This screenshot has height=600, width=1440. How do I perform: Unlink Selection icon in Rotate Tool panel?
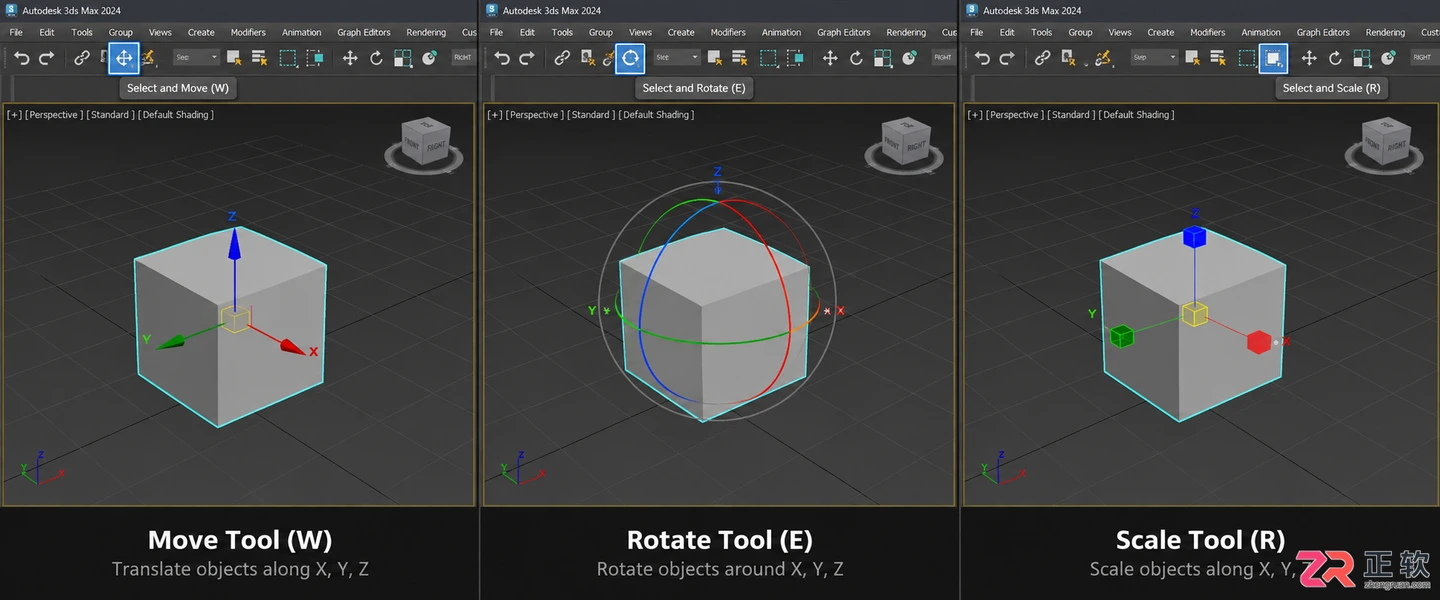coord(588,58)
